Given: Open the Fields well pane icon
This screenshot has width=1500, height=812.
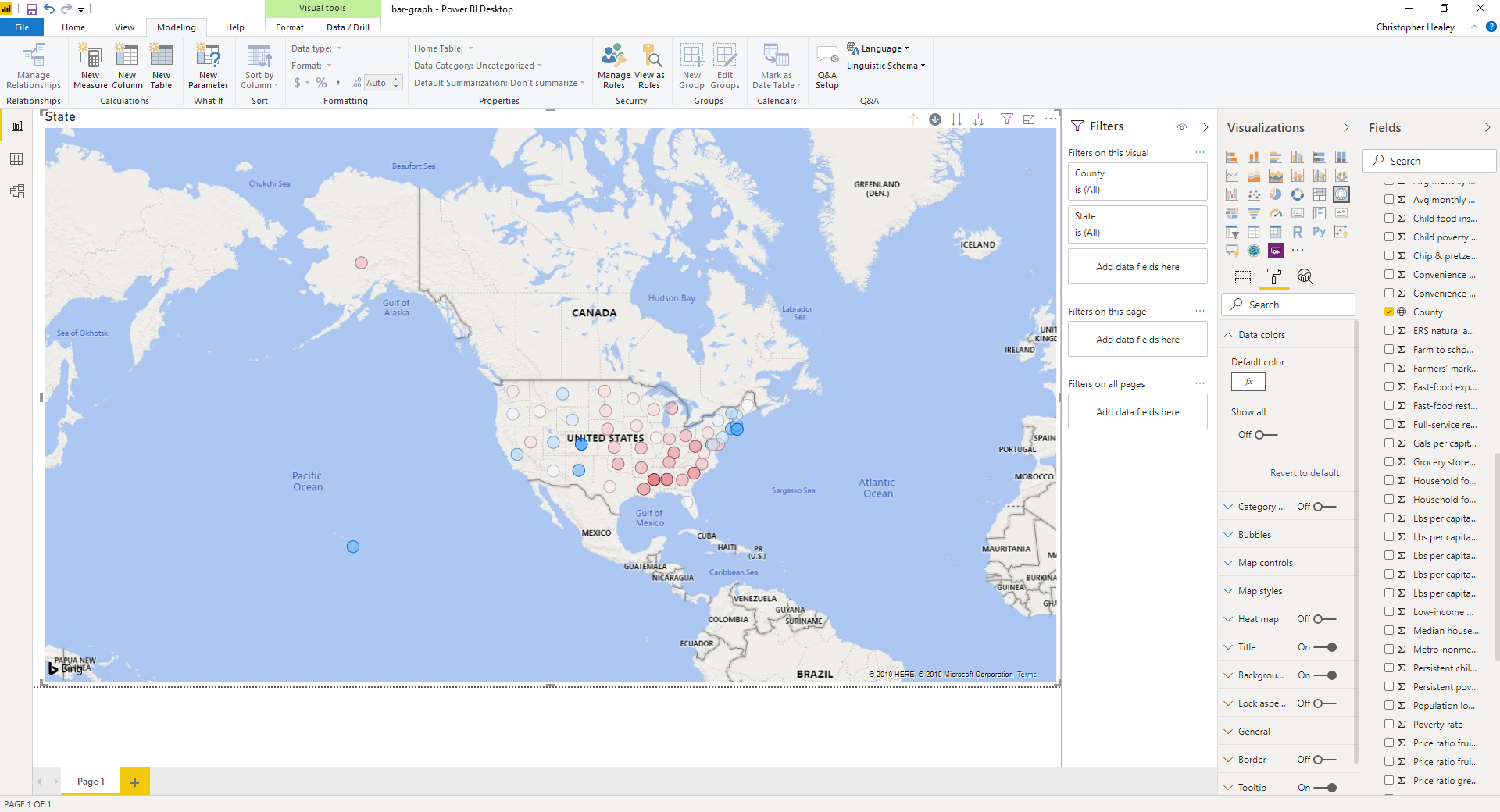Looking at the screenshot, I should (1243, 276).
